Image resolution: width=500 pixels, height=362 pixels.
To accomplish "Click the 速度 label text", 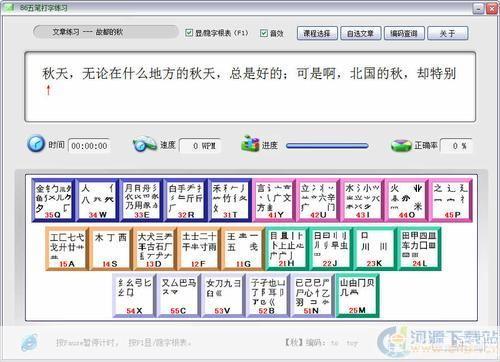I will pos(168,145).
